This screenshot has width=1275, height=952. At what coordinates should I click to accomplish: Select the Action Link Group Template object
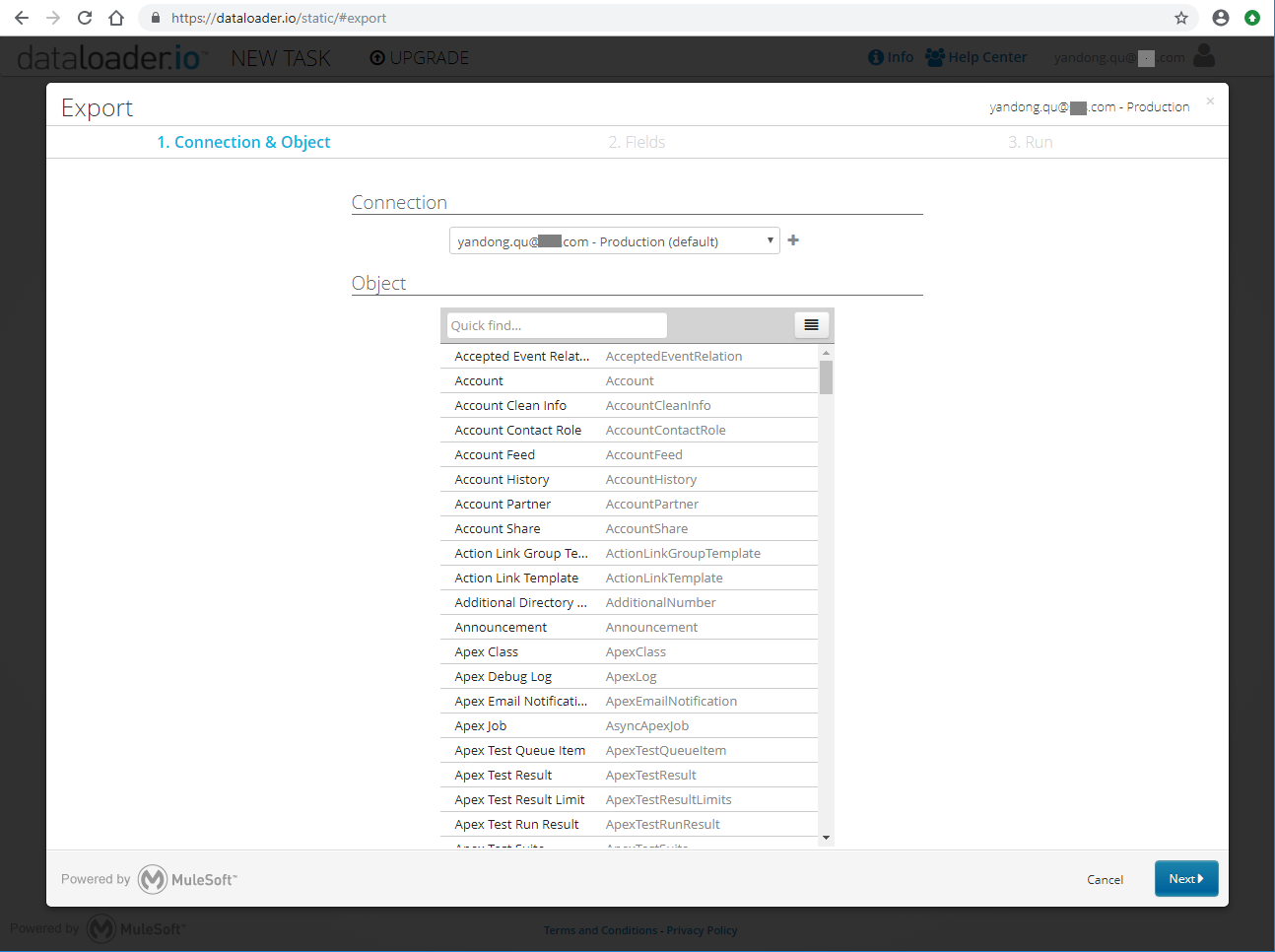click(629, 553)
